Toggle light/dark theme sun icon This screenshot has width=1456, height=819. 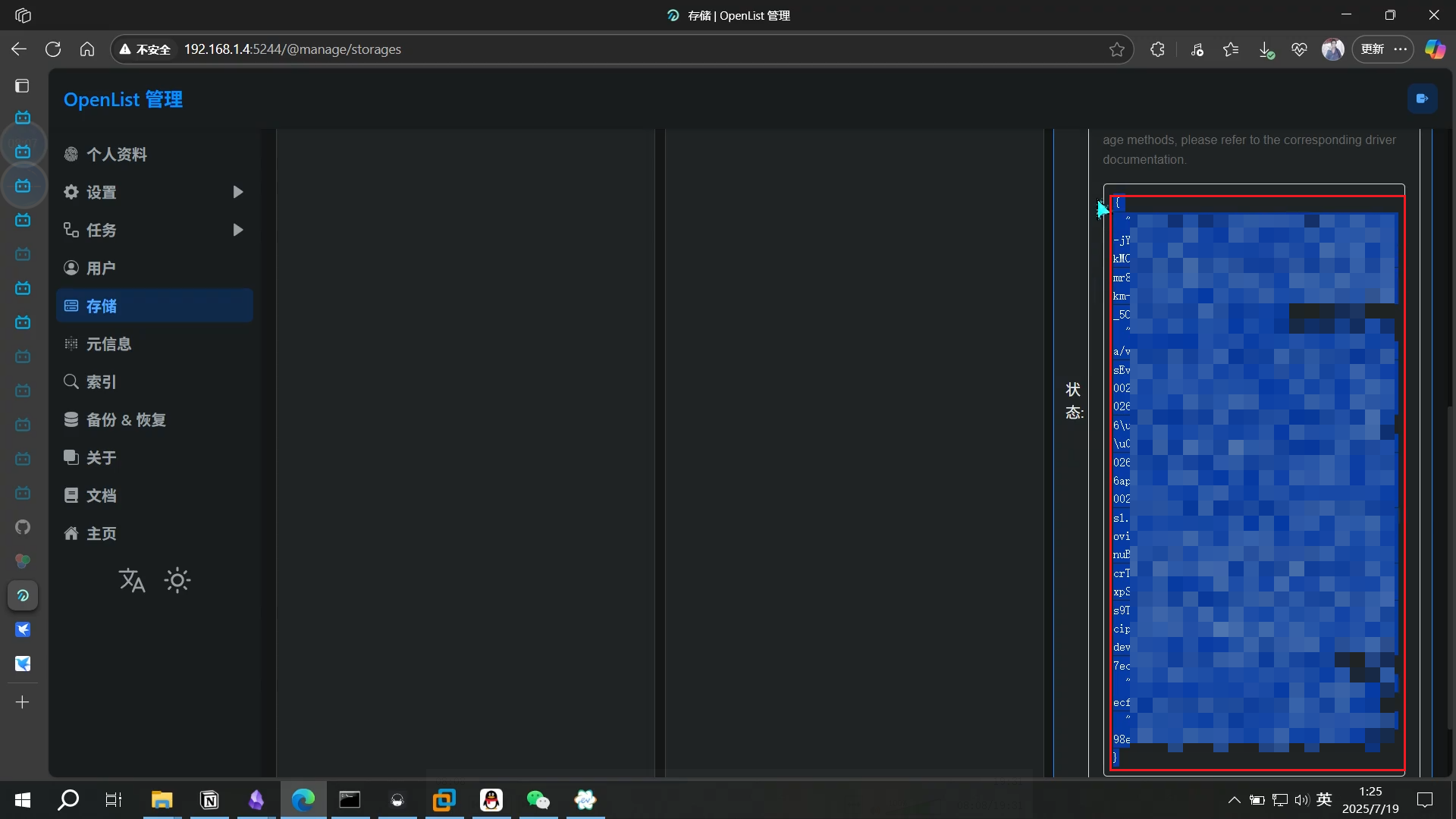[177, 581]
